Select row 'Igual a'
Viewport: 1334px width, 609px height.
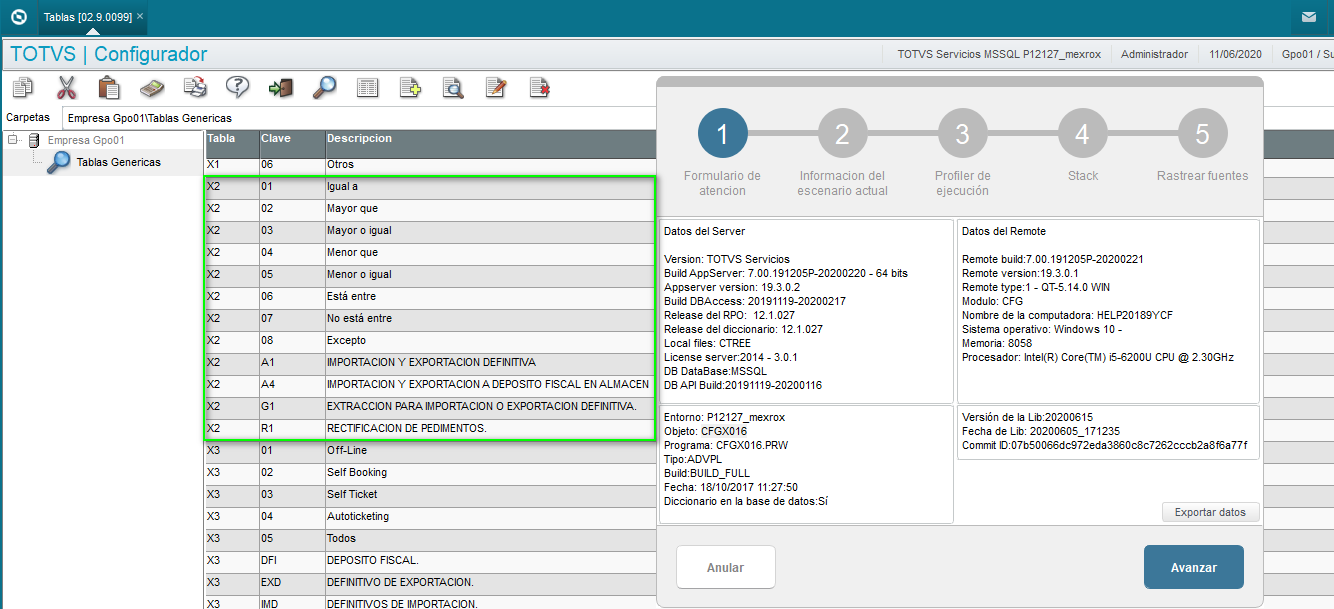pyautogui.click(x=430, y=186)
